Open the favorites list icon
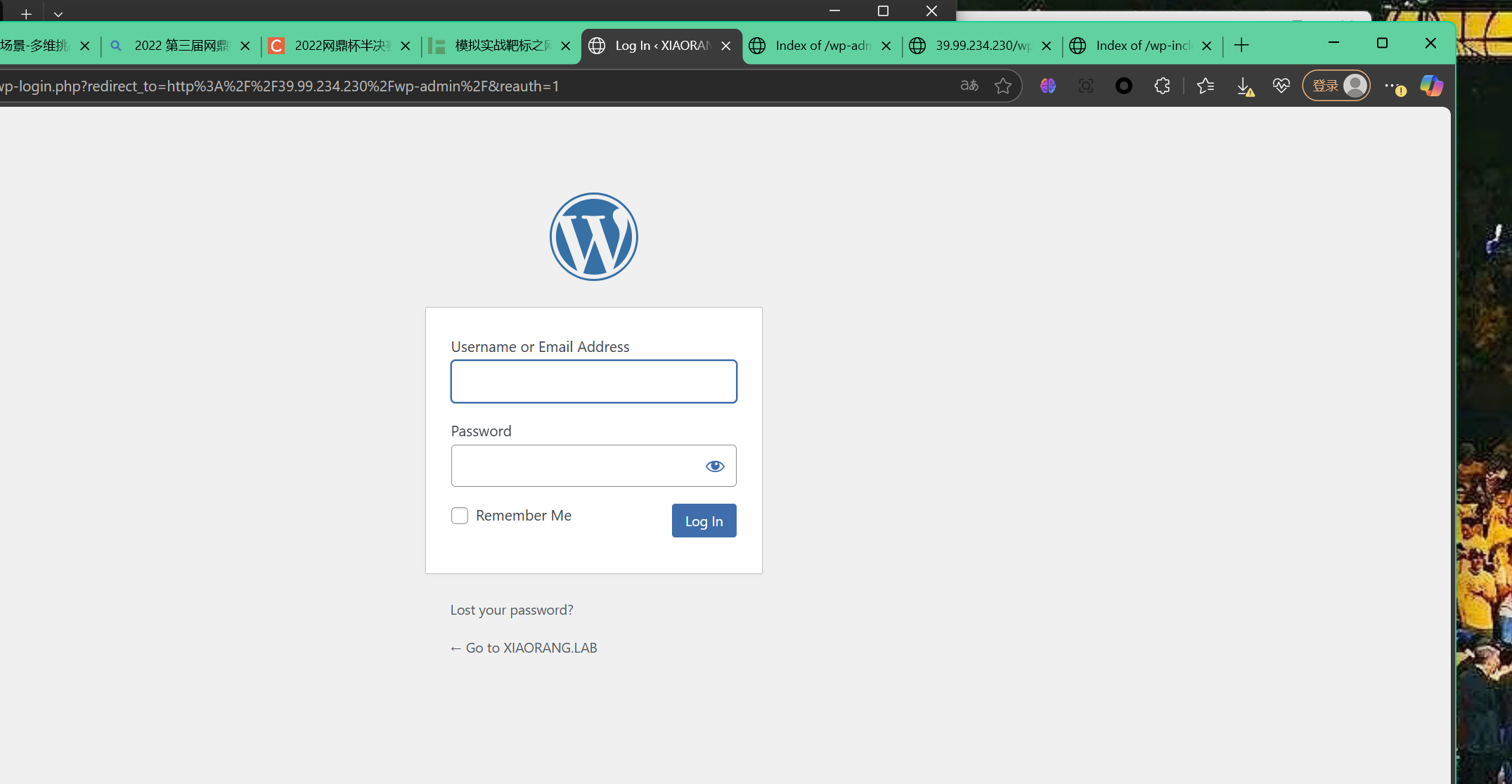The width and height of the screenshot is (1512, 784). coord(1206,86)
